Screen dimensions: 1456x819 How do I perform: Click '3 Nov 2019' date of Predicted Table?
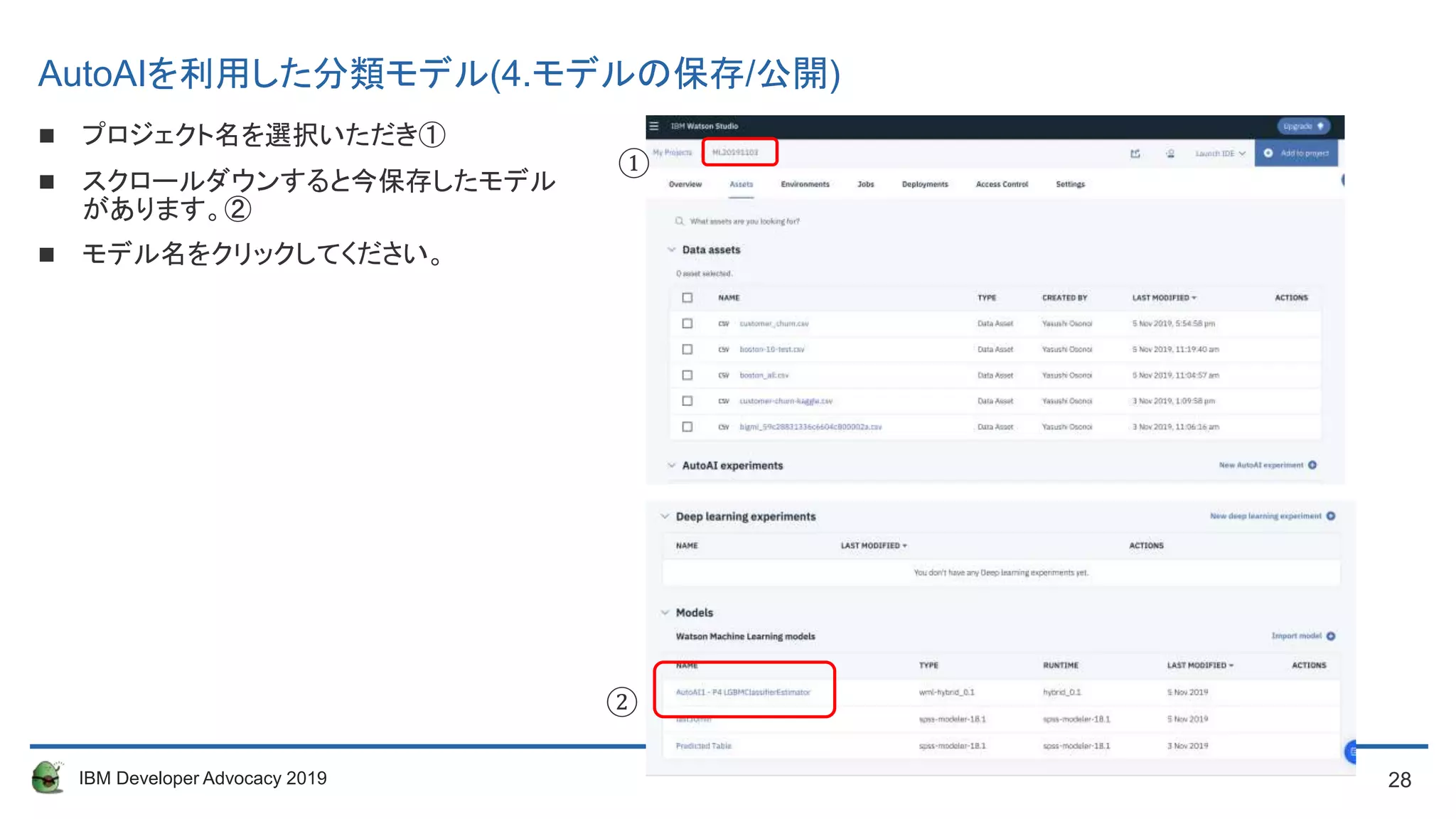click(x=1187, y=746)
